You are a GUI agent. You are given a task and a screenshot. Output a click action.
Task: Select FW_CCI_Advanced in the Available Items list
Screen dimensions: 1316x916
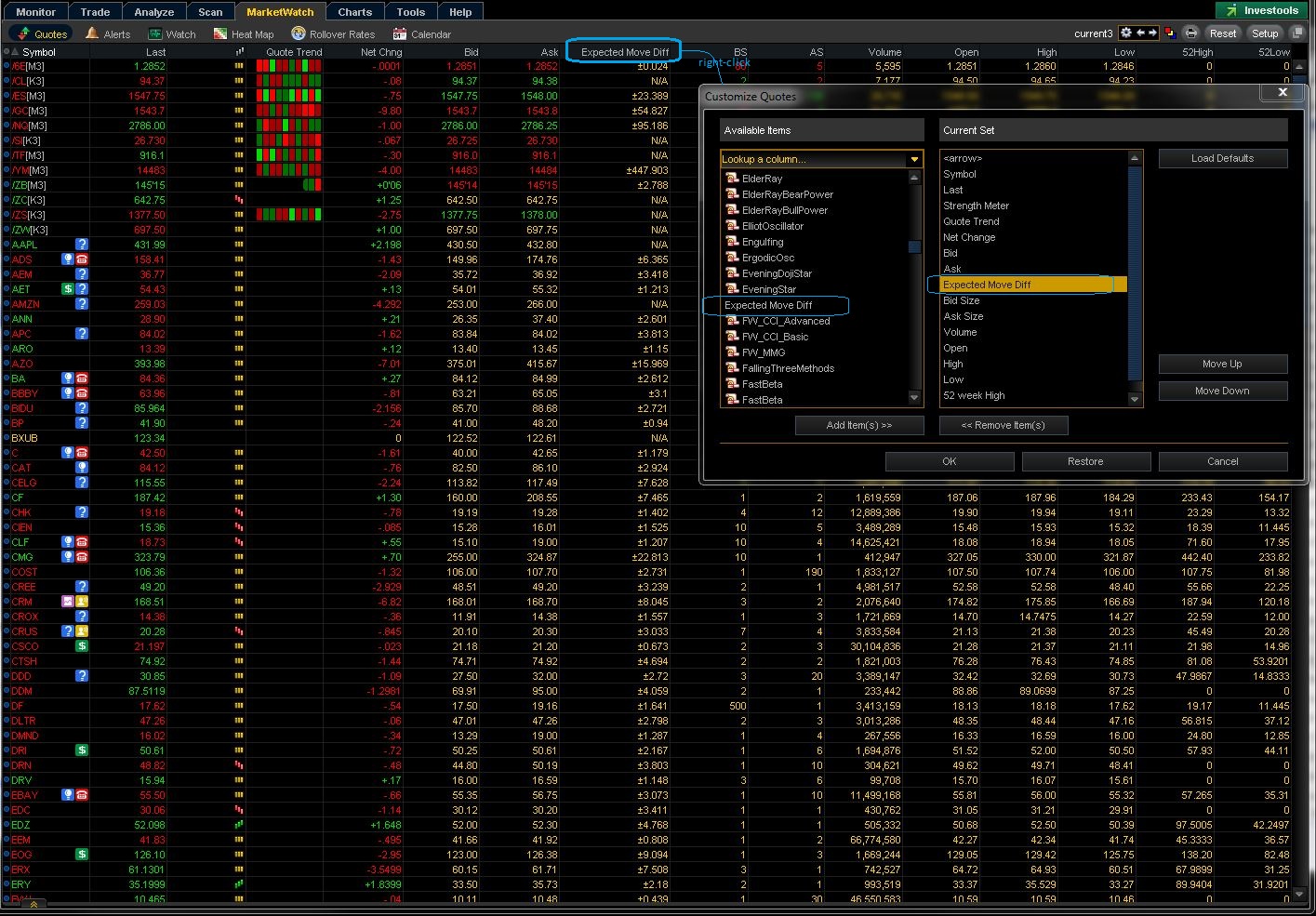coord(786,321)
